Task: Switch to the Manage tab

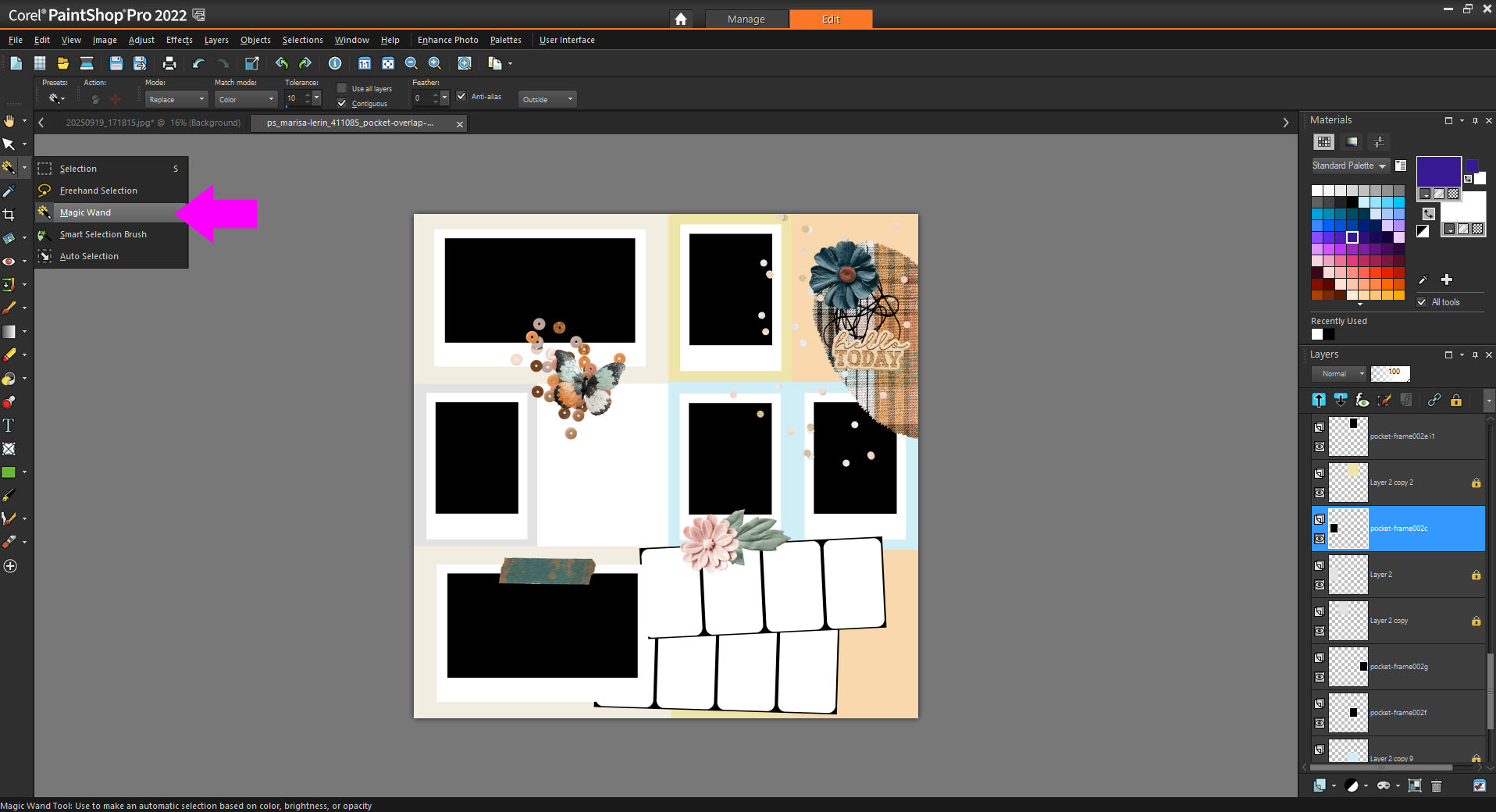Action: click(x=746, y=19)
